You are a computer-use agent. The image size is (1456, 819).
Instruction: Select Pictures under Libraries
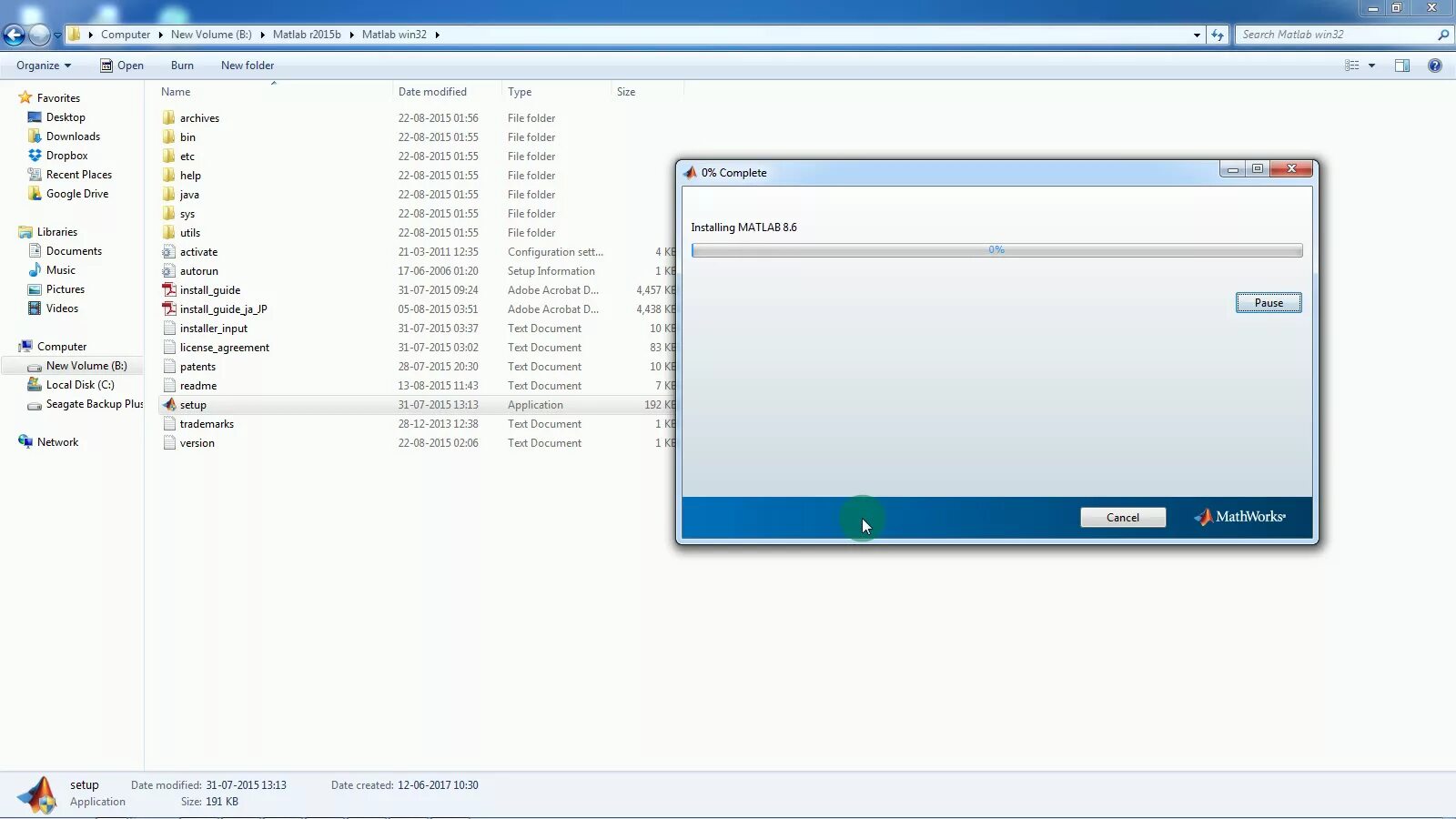click(x=66, y=289)
